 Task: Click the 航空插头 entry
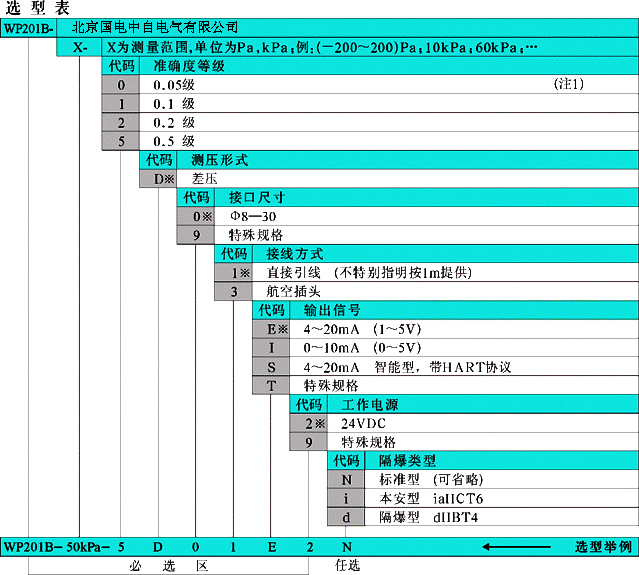tap(293, 291)
